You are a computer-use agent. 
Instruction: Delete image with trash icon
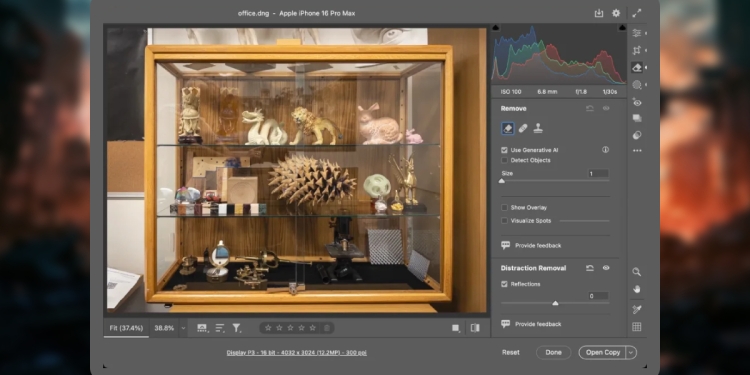point(327,328)
